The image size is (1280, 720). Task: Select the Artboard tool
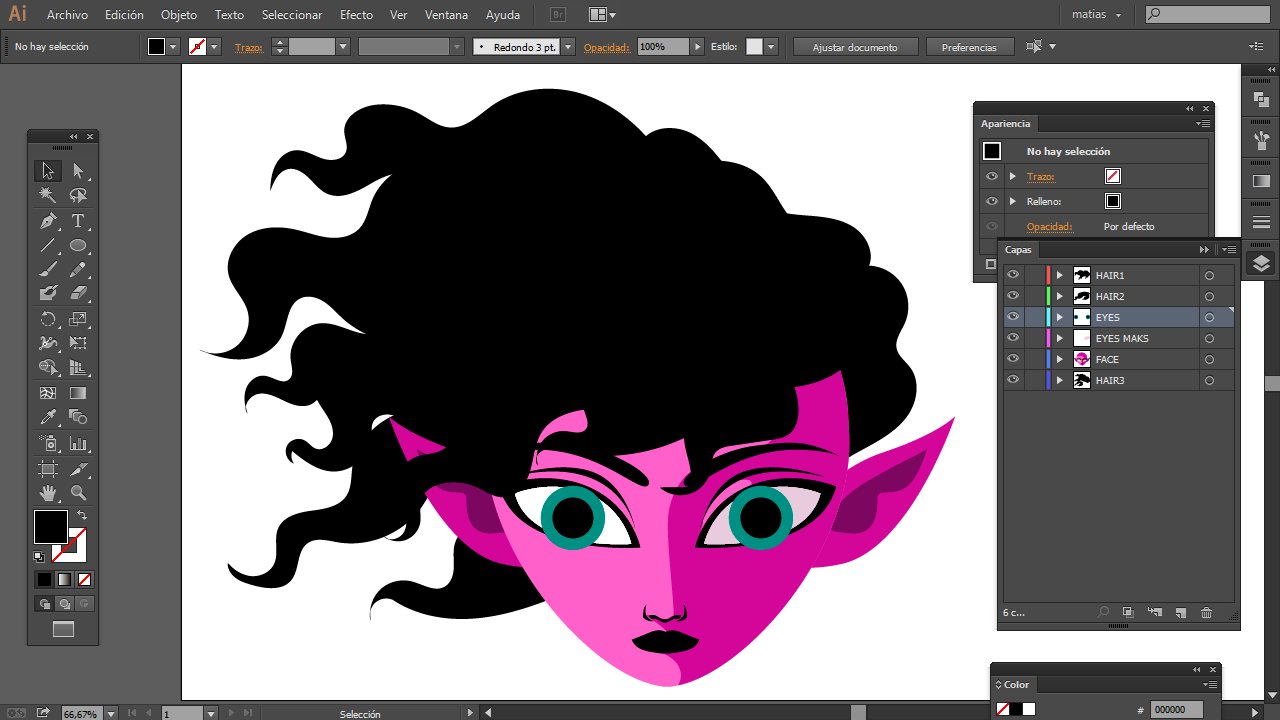(x=48, y=469)
